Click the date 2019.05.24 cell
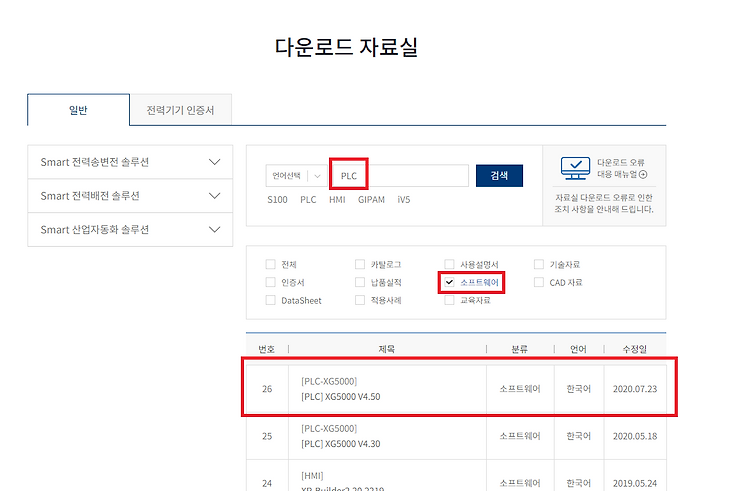 tap(635, 483)
